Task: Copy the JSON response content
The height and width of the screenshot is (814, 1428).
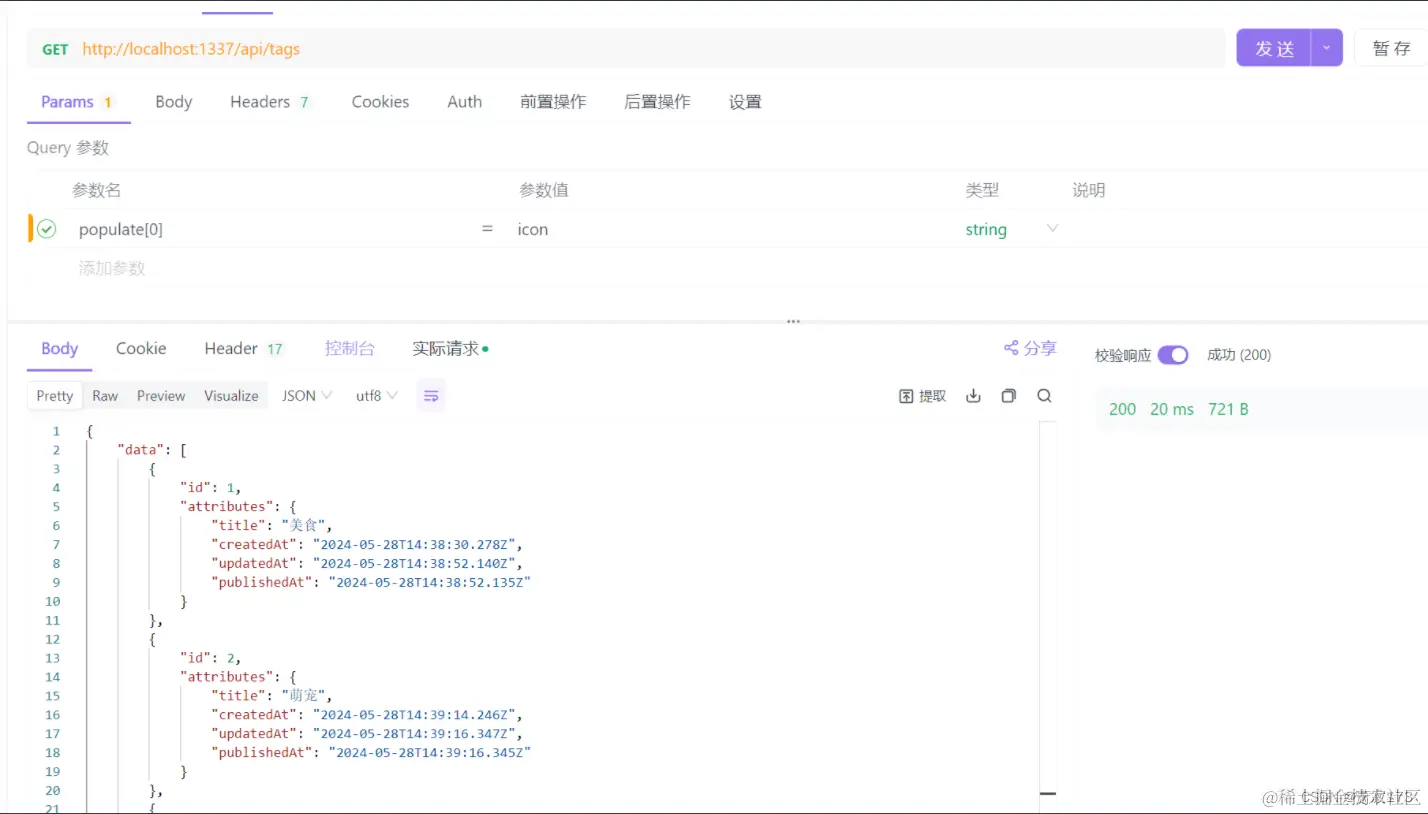Action: [x=1008, y=396]
